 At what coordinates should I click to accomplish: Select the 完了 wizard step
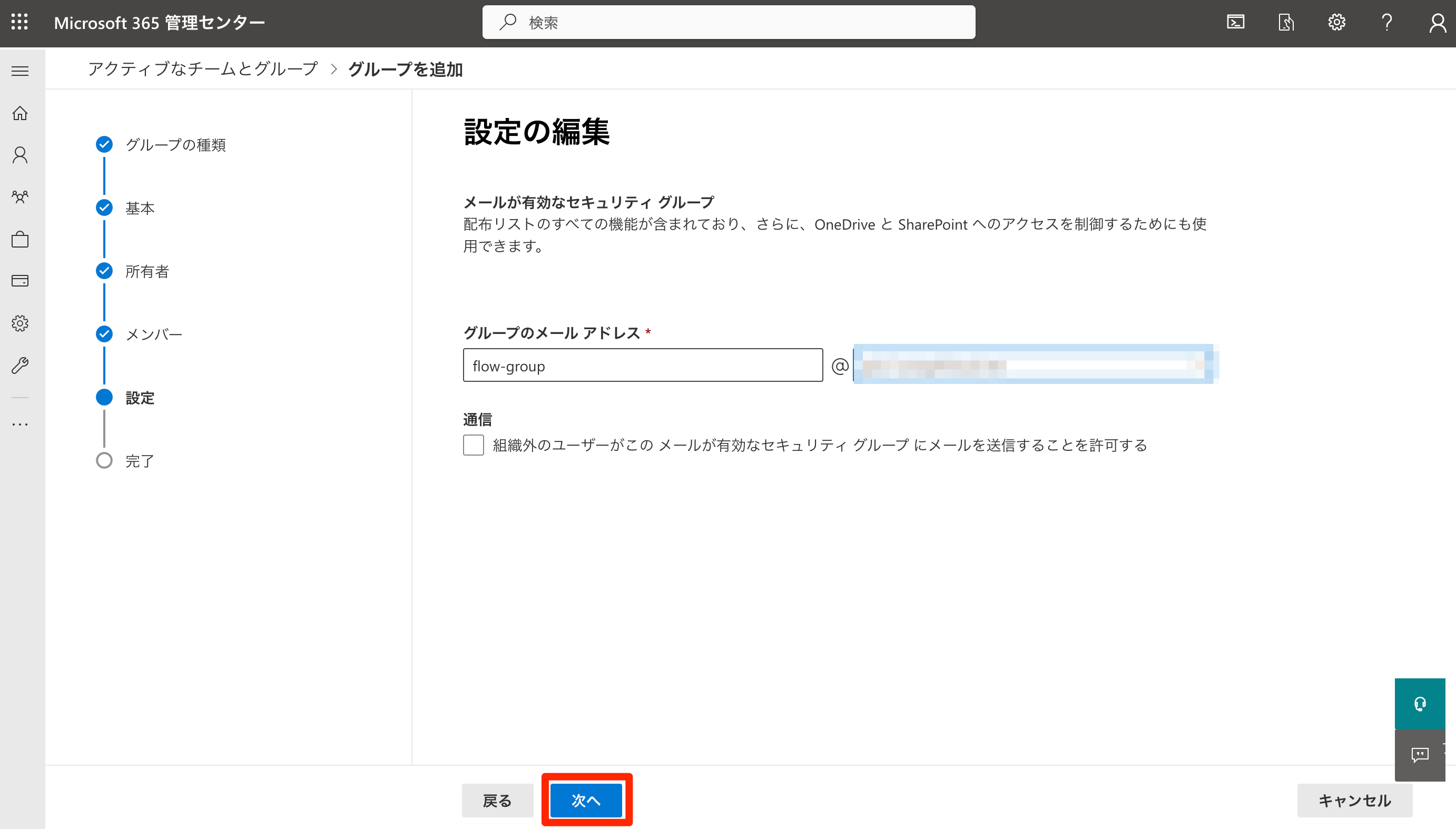pos(125,461)
